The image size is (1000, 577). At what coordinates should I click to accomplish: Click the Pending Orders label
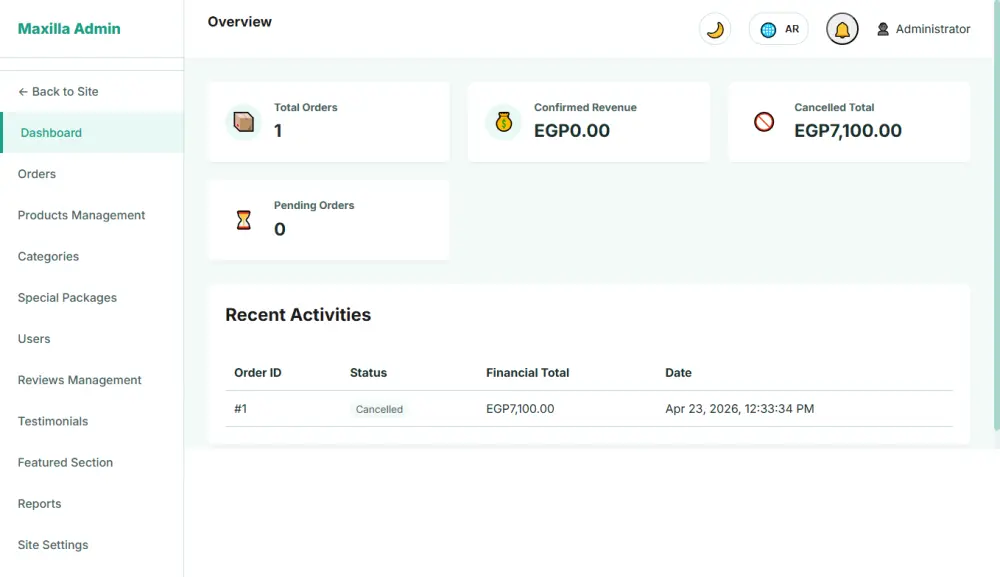pos(314,205)
